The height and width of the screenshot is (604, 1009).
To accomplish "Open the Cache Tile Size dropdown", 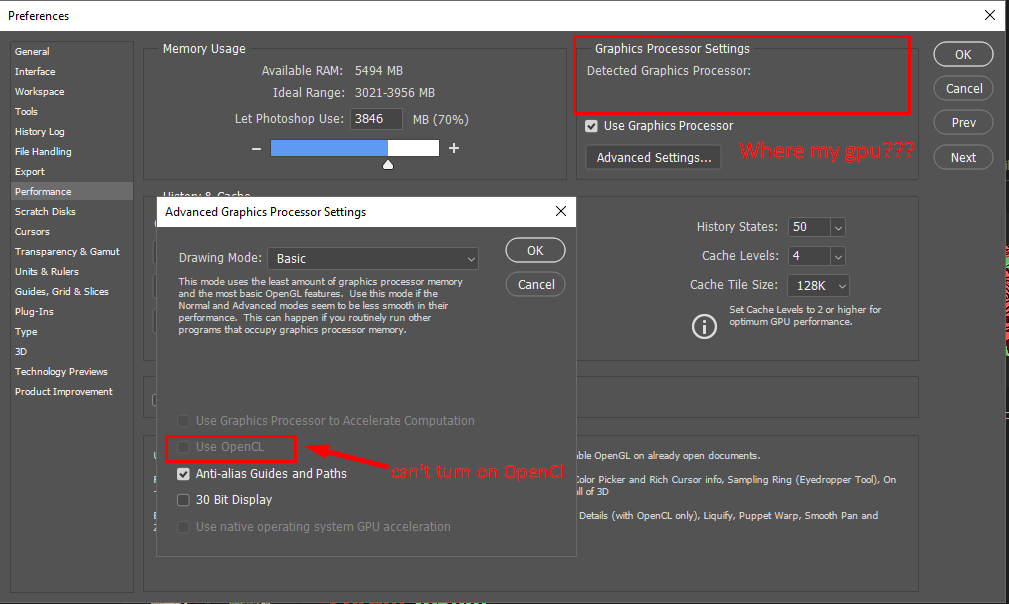I will (818, 285).
